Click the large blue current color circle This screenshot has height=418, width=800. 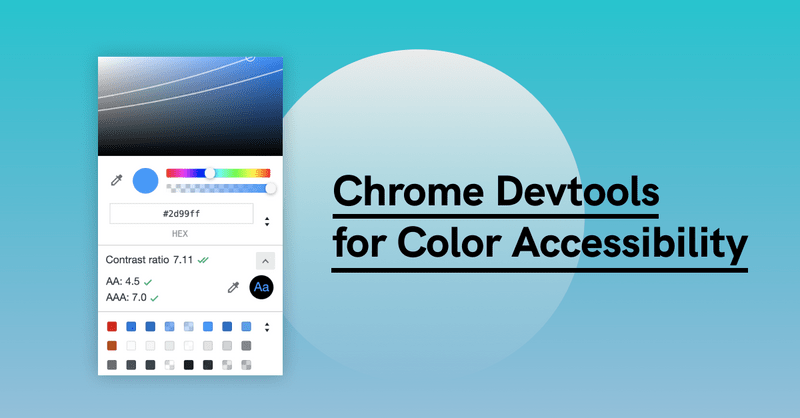[x=145, y=181]
